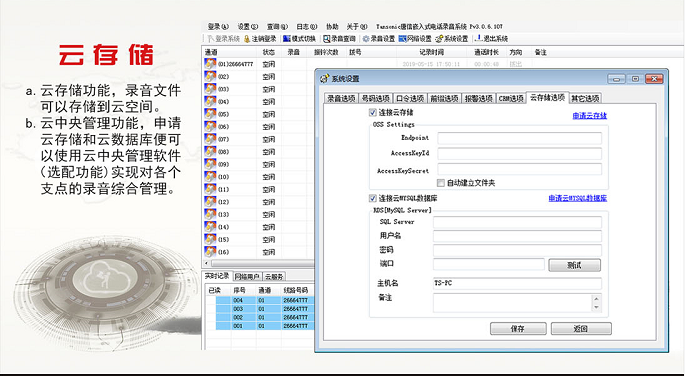The image size is (685, 376).
Task: Click the down arrow in 备注 box
Action: click(597, 307)
